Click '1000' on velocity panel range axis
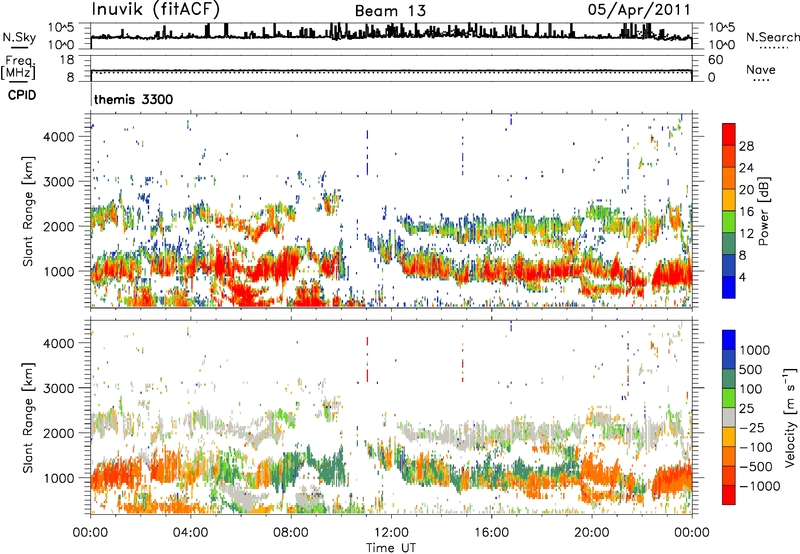800x554 pixels. tap(59, 478)
